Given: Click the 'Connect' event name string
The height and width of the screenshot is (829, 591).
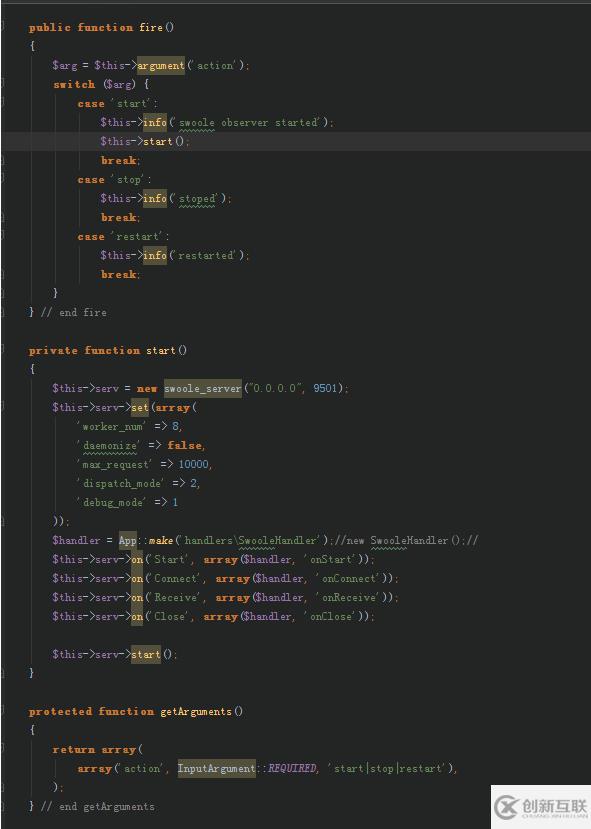Looking at the screenshot, I should click(x=176, y=578).
